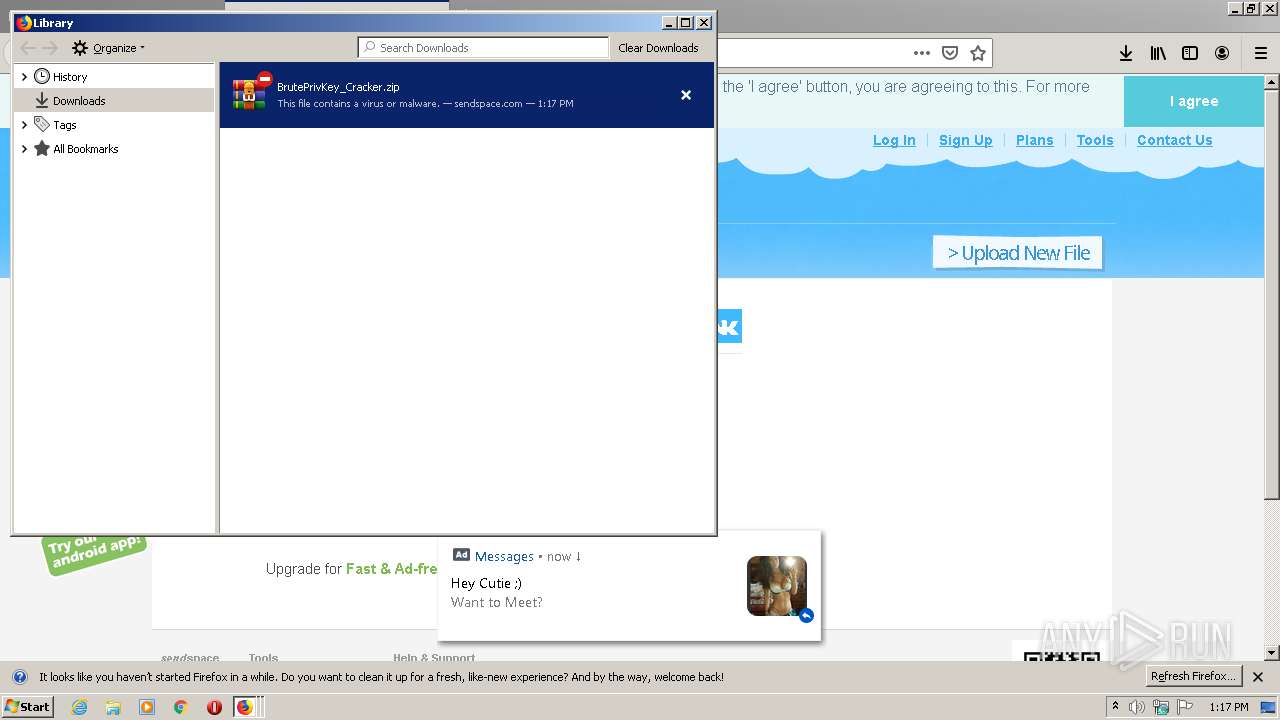Image resolution: width=1280 pixels, height=720 pixels.
Task: Click the taskbar clock 1:17 PM
Action: pyautogui.click(x=1228, y=707)
